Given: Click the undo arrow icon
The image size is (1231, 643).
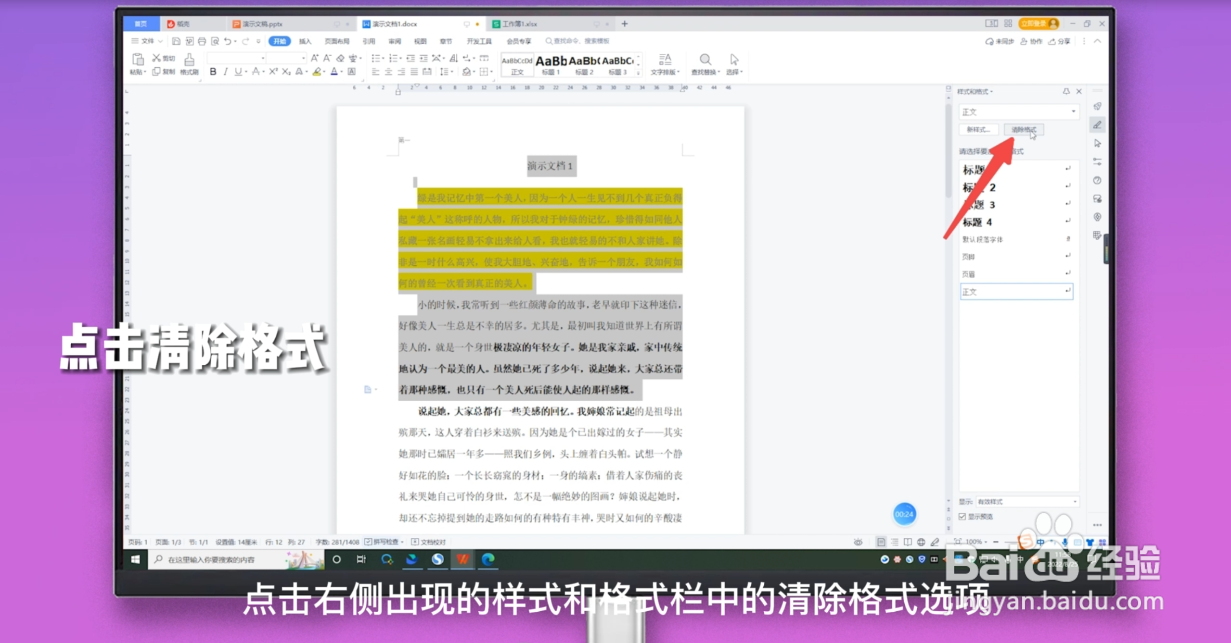Looking at the screenshot, I should [x=228, y=41].
